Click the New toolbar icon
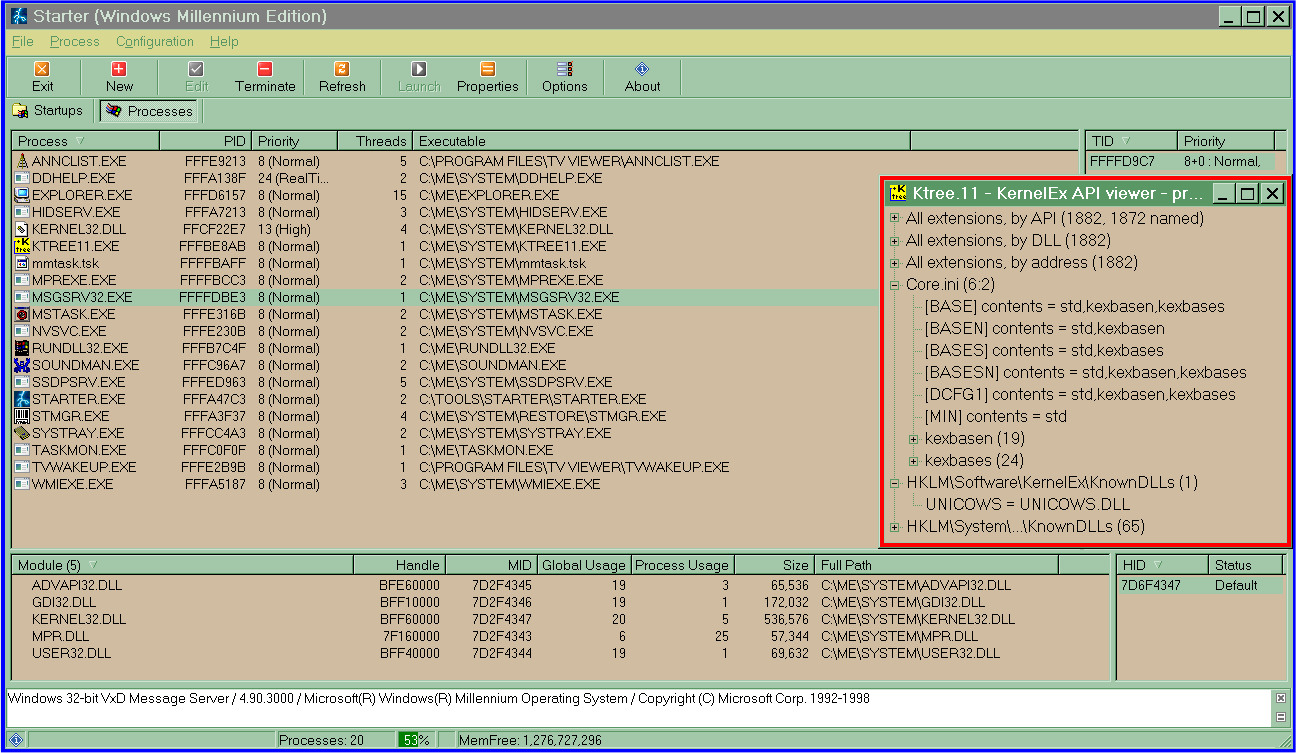Viewport: 1296px width, 753px height. point(119,69)
